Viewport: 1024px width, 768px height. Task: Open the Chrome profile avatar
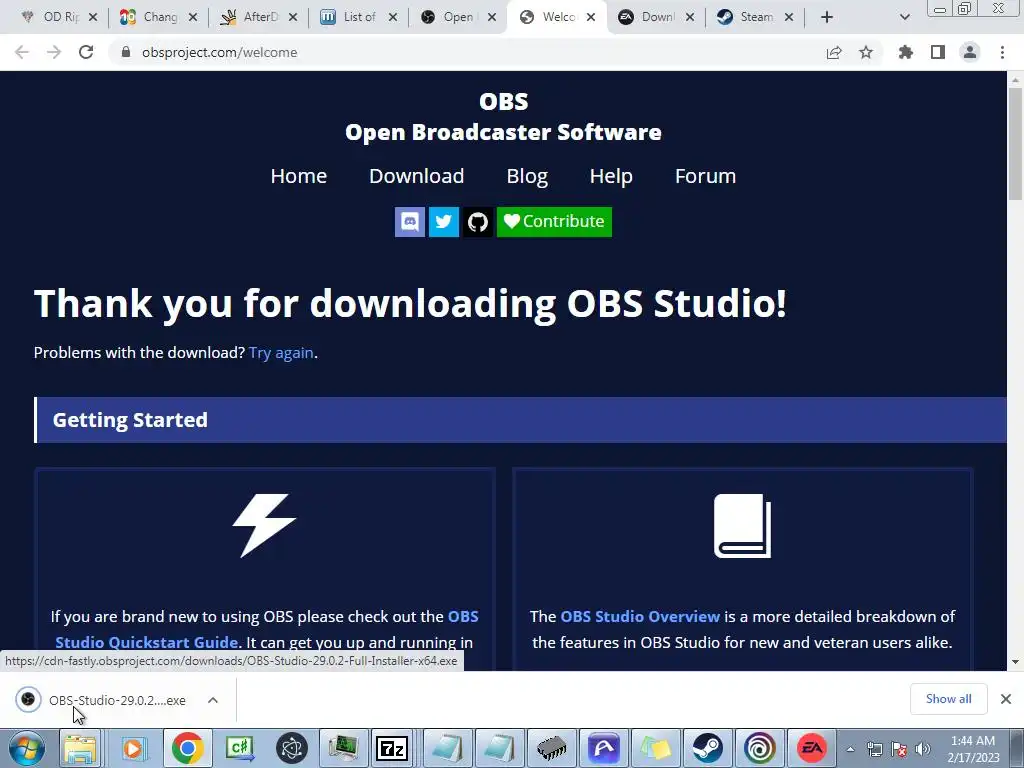970,52
